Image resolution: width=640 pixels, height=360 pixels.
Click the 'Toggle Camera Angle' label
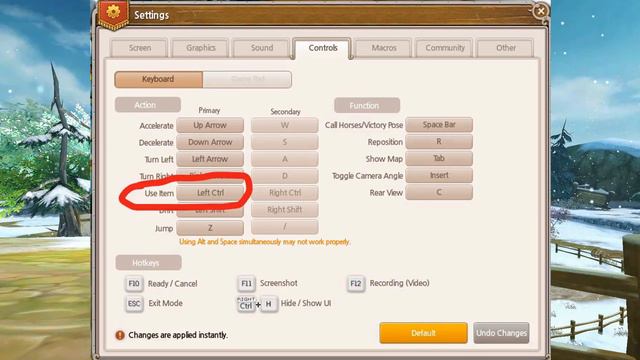(367, 176)
